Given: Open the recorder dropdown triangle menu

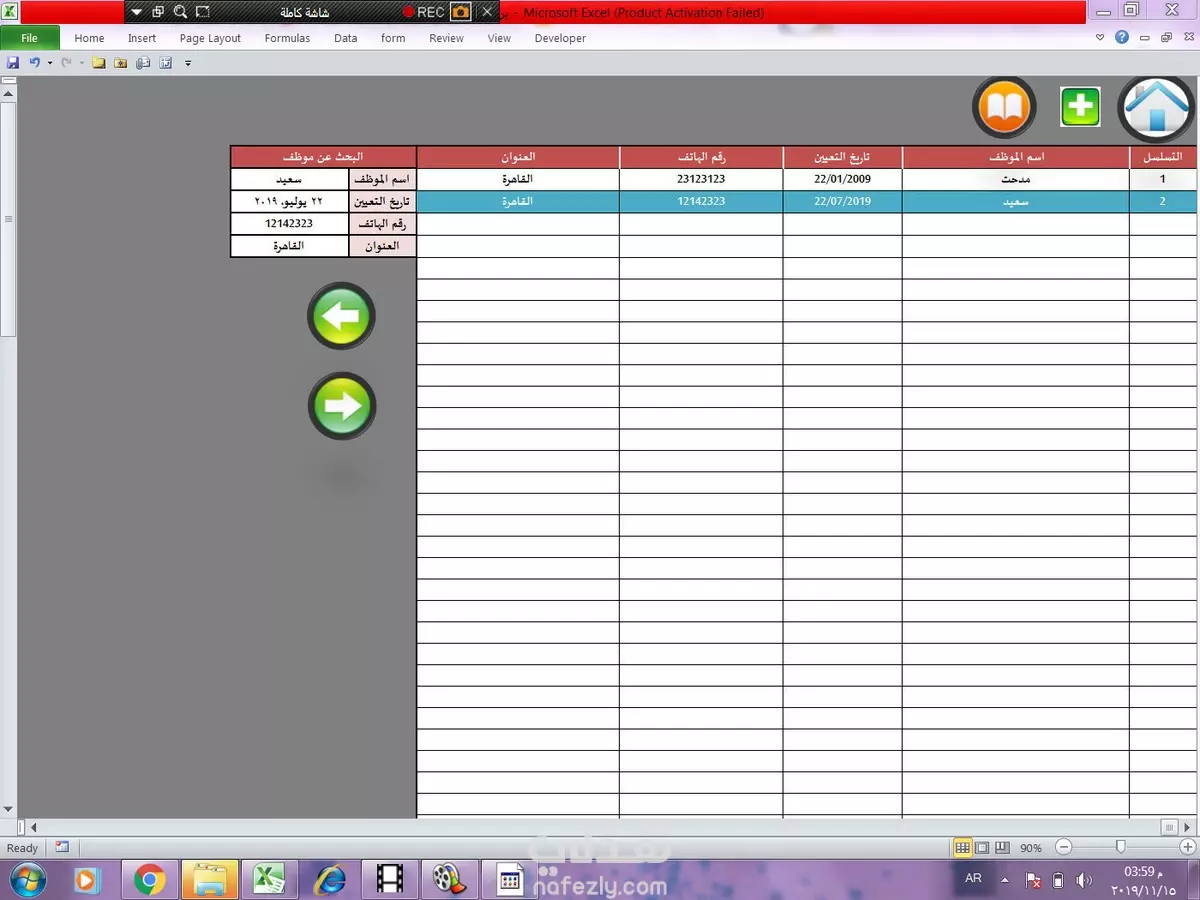Looking at the screenshot, I should (137, 13).
